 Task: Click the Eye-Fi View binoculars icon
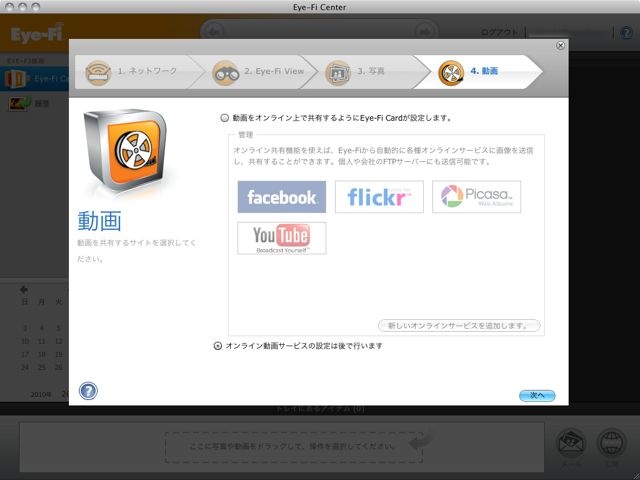coord(225,73)
